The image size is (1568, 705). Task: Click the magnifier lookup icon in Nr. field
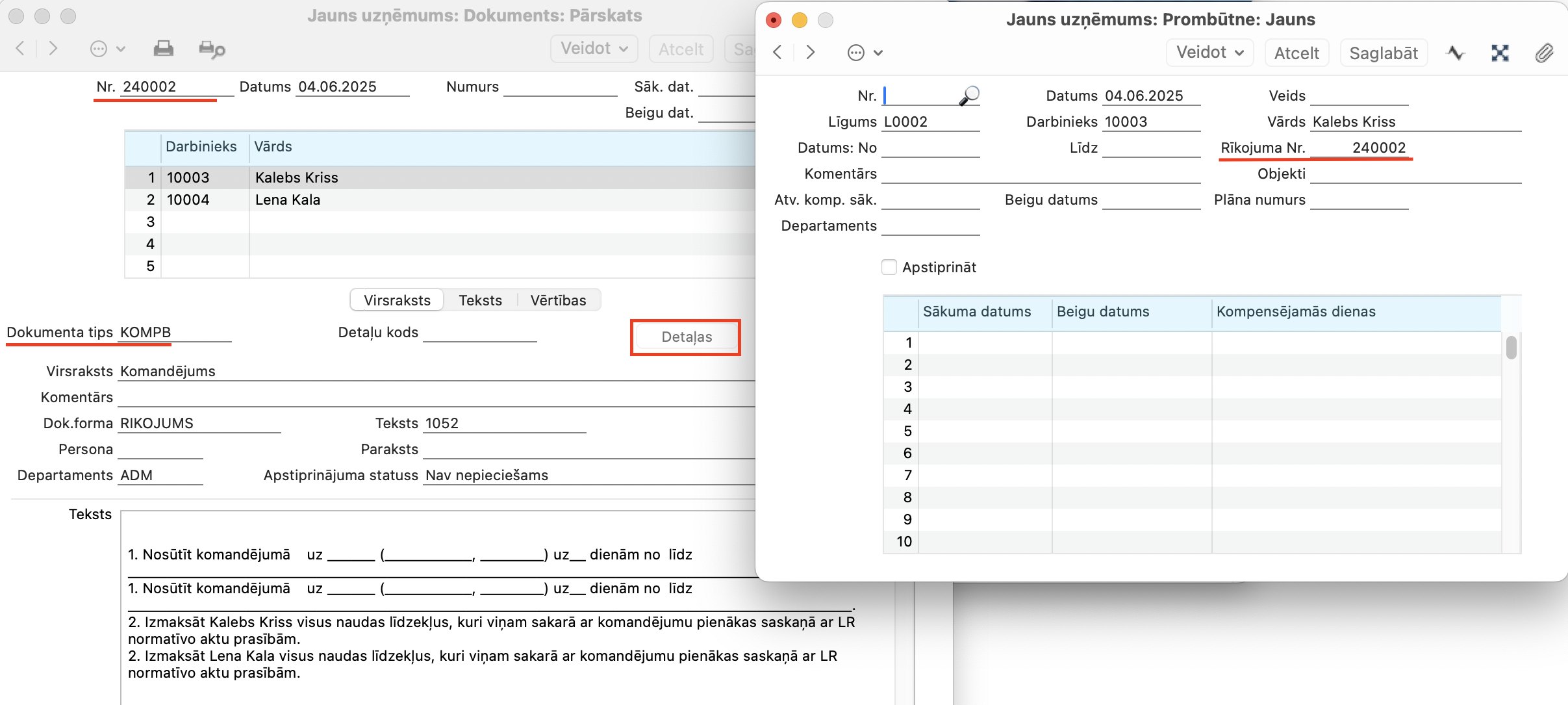tap(969, 96)
